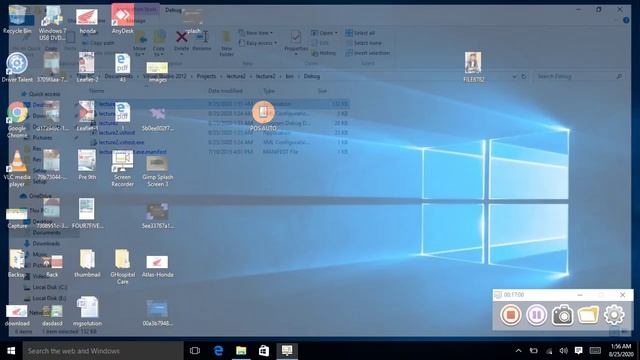Screen dimensions: 640x360
Task: Select the 5b0ee0027 image on desktop
Action: coord(158,120)
